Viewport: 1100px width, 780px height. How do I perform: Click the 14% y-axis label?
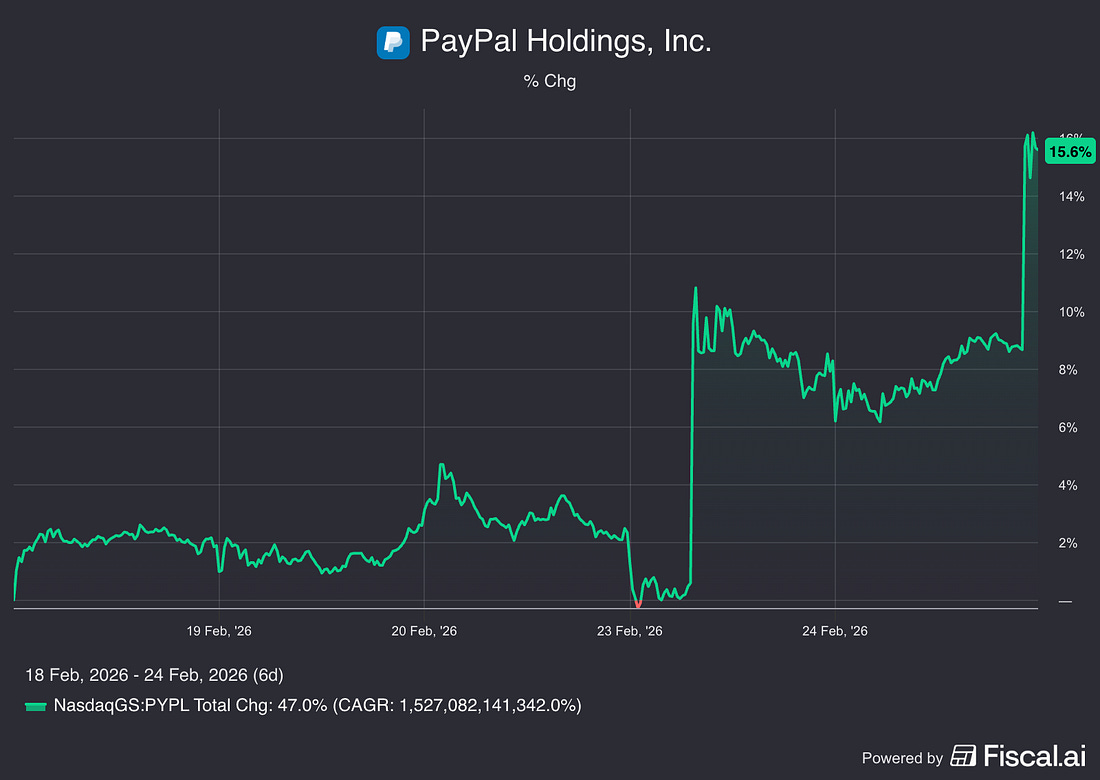pos(1072,197)
